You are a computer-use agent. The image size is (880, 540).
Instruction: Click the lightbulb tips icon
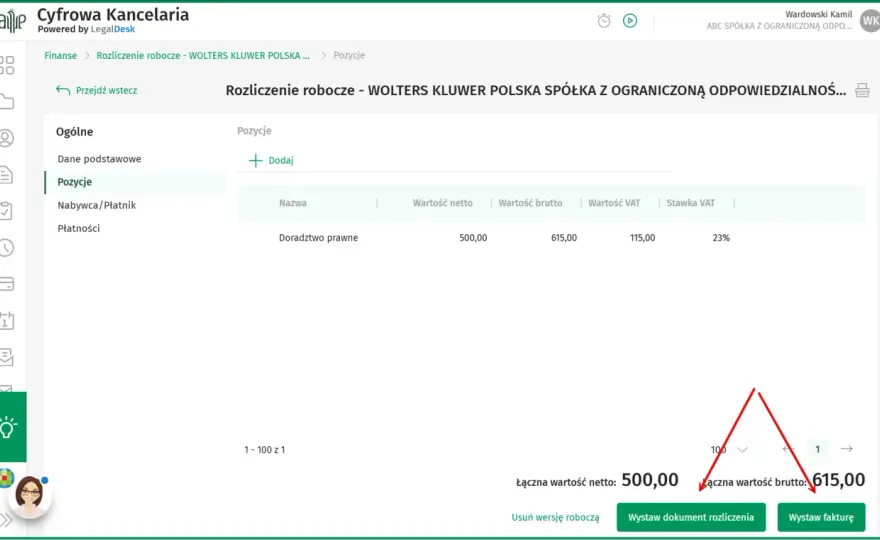tap(8, 428)
